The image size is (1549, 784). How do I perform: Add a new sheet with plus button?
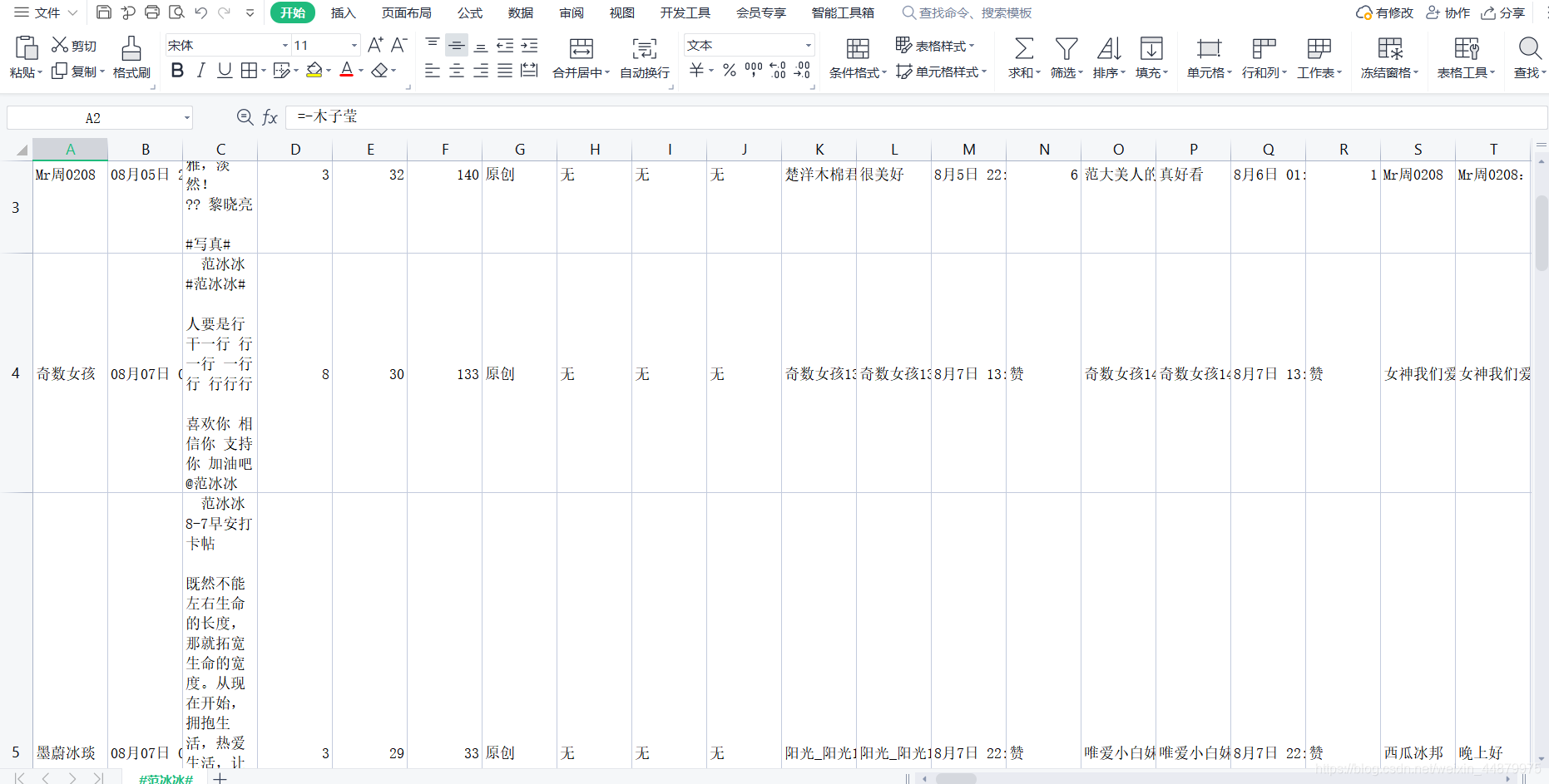coord(220,778)
